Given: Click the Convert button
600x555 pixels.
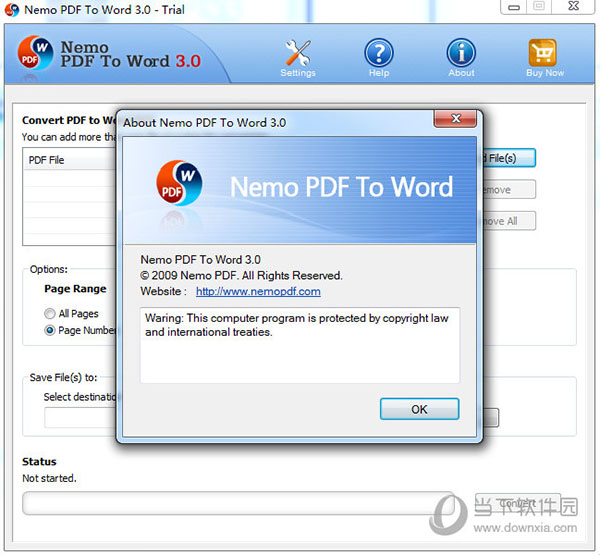Looking at the screenshot, I should [x=518, y=503].
